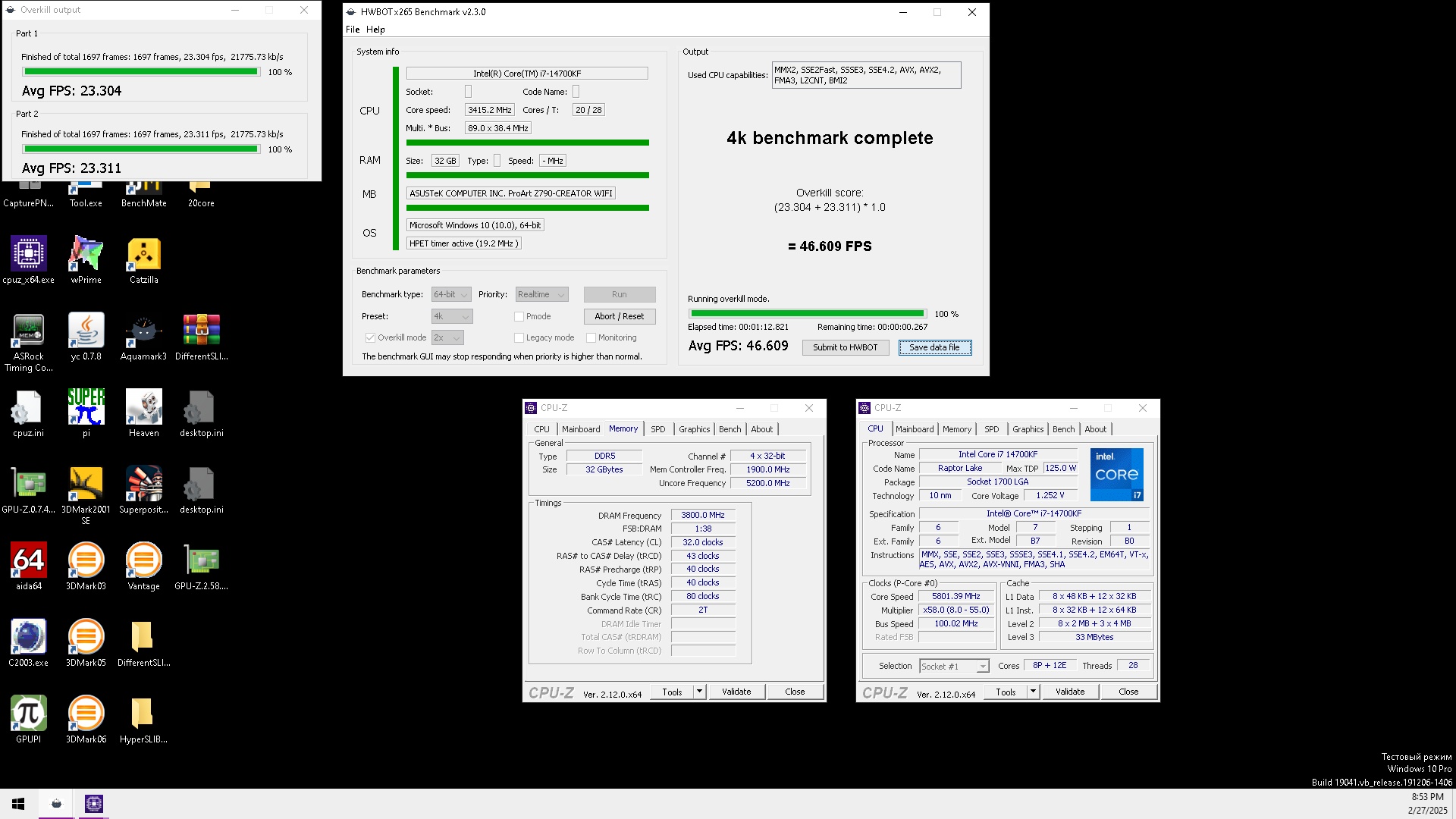Viewport: 1456px width, 819px height.
Task: Click the Used CPU capabilities text box
Action: [866, 75]
